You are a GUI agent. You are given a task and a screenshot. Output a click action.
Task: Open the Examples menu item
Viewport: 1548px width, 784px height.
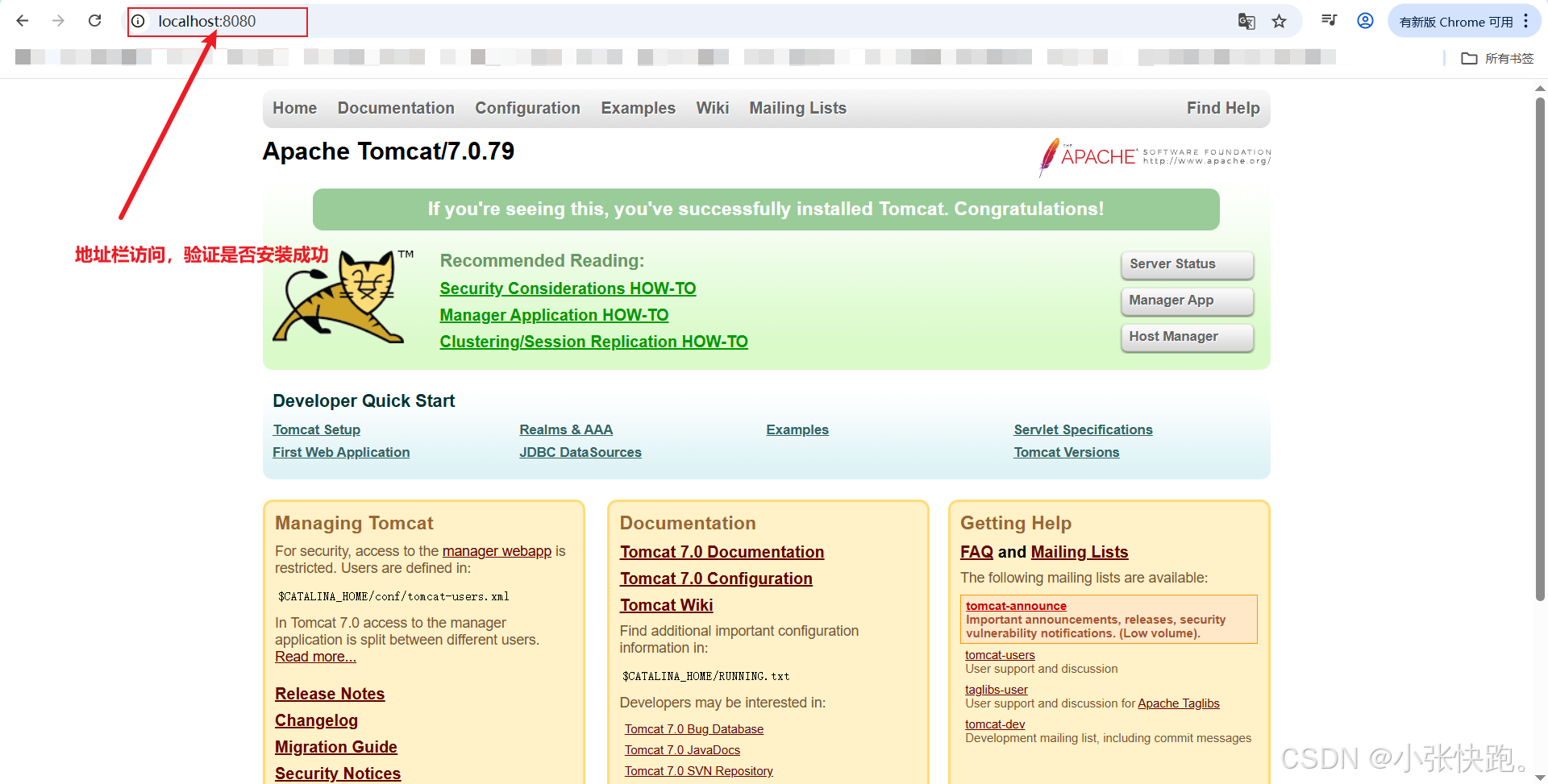coord(638,108)
